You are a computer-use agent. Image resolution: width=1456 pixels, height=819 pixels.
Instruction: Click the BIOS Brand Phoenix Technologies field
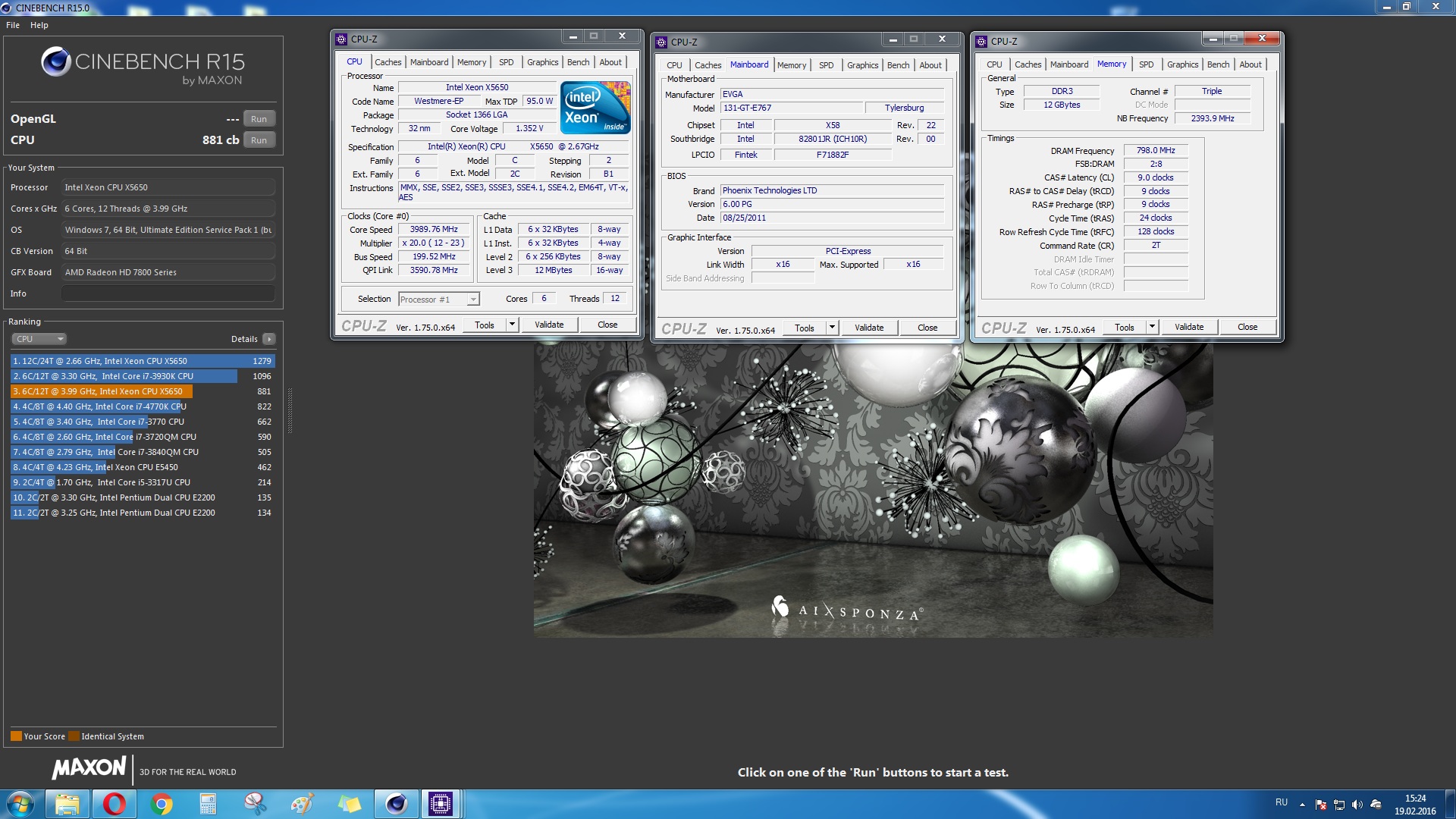click(831, 190)
